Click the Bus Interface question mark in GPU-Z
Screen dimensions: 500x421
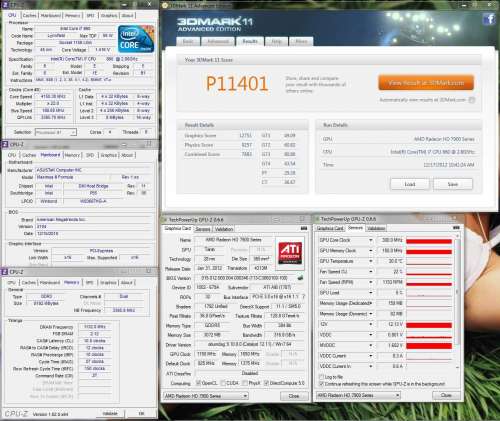tap(303, 296)
